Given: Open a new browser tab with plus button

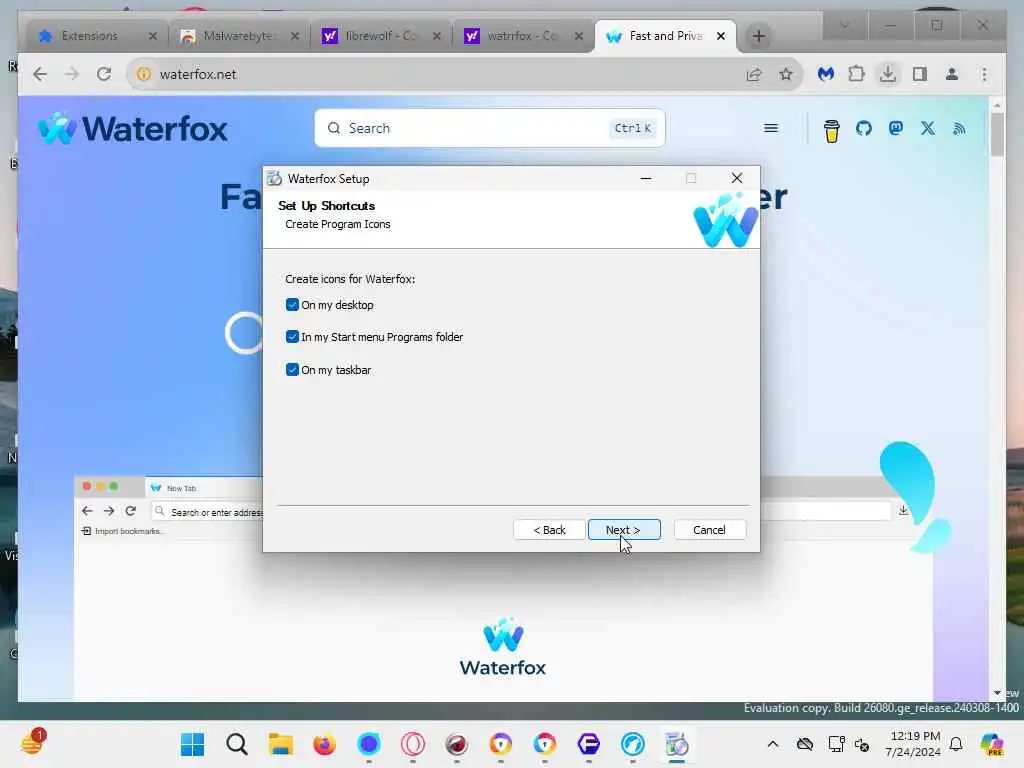Looking at the screenshot, I should (758, 36).
